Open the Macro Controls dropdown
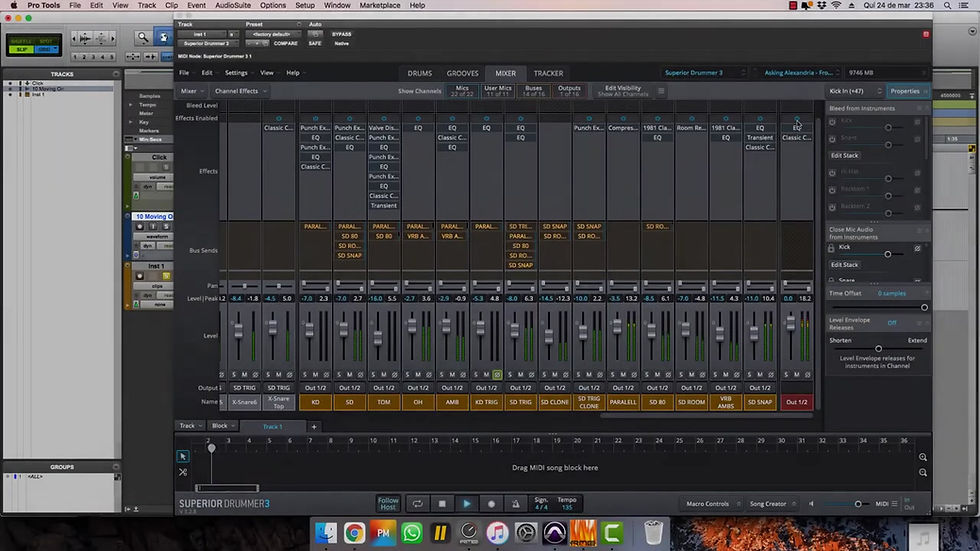 712,504
